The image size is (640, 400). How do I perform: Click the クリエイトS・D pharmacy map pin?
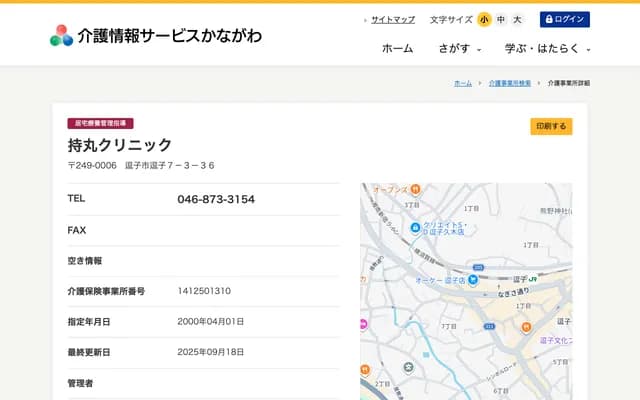(414, 227)
